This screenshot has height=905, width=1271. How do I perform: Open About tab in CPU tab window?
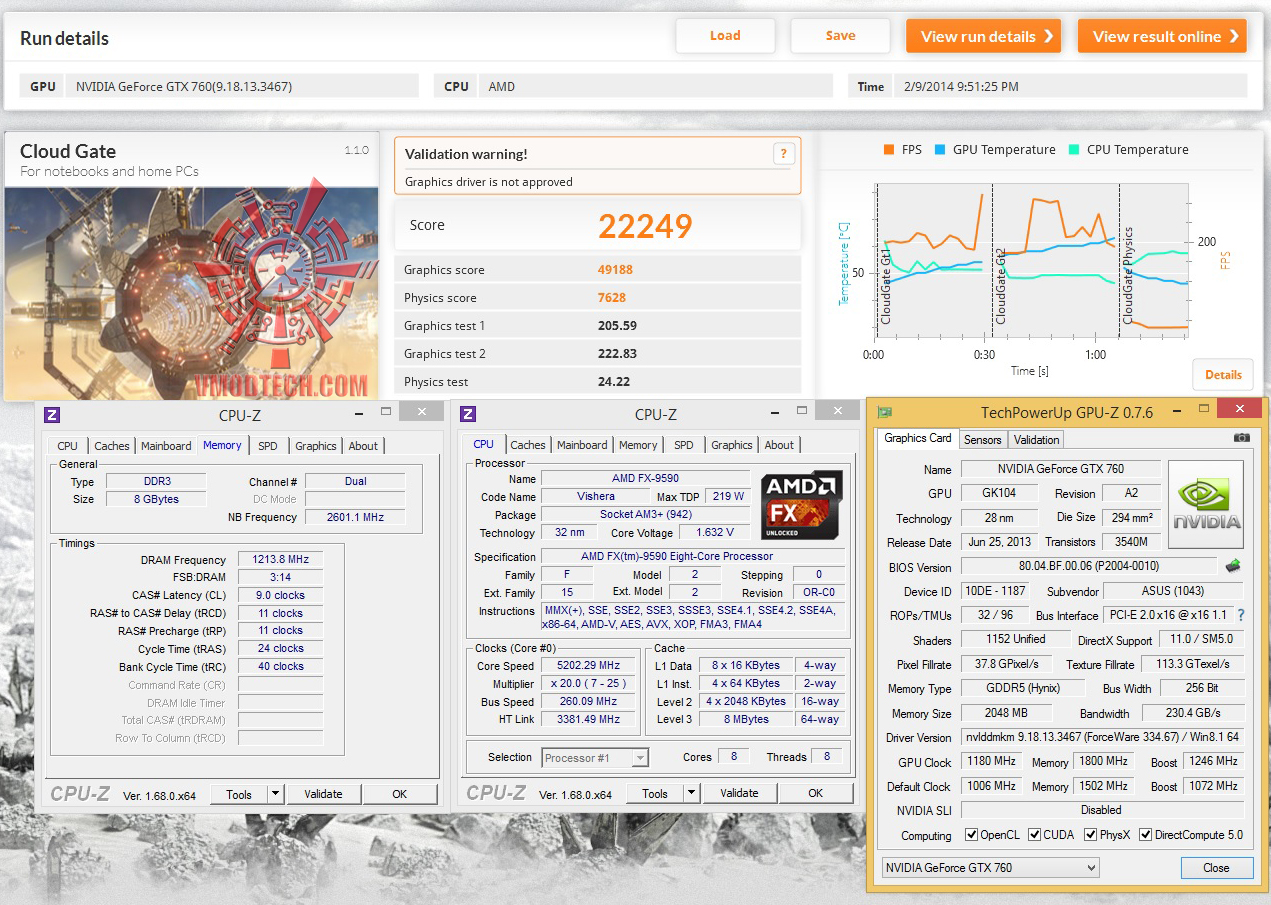coord(779,445)
